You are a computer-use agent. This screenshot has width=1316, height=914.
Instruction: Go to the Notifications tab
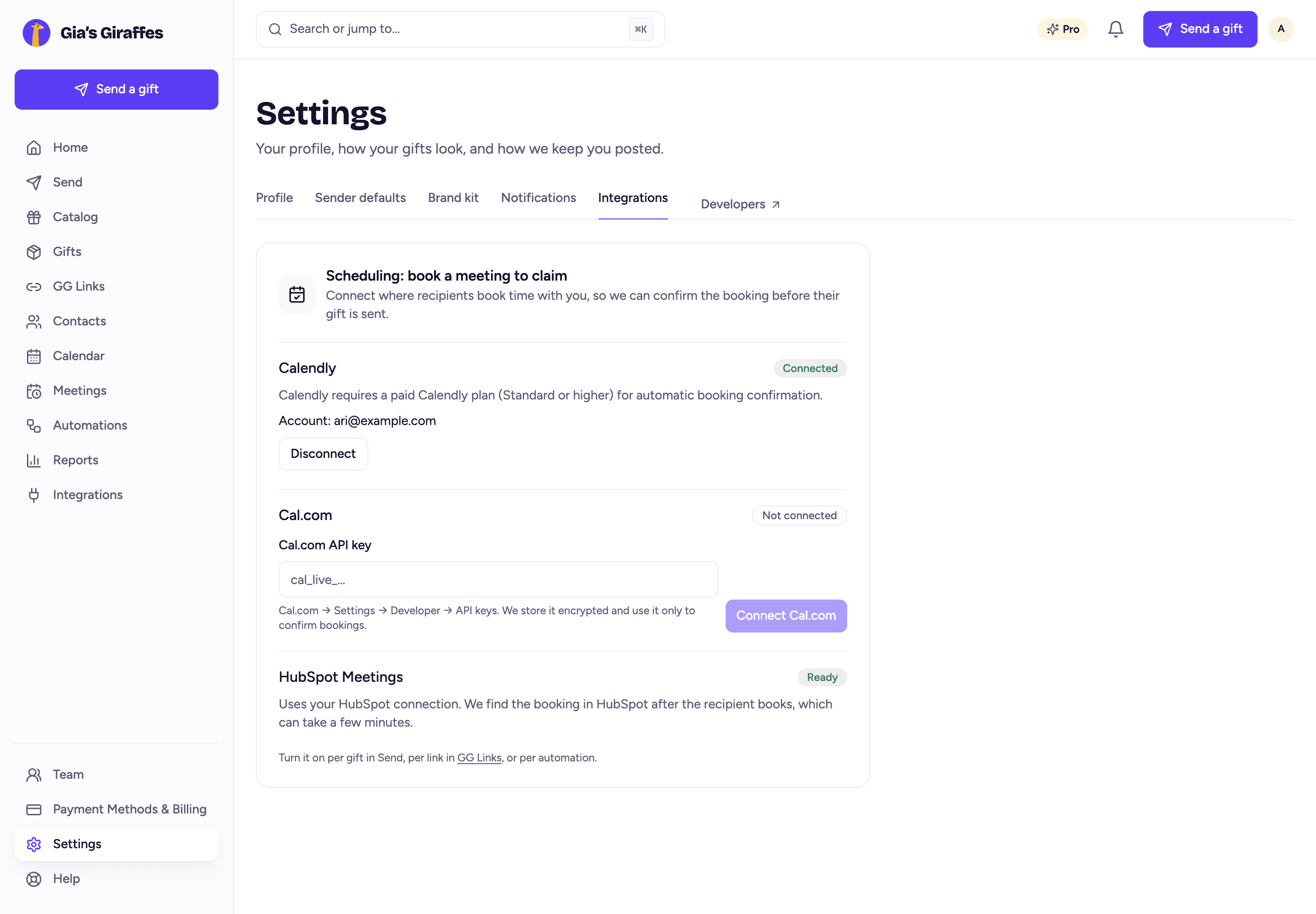[538, 198]
